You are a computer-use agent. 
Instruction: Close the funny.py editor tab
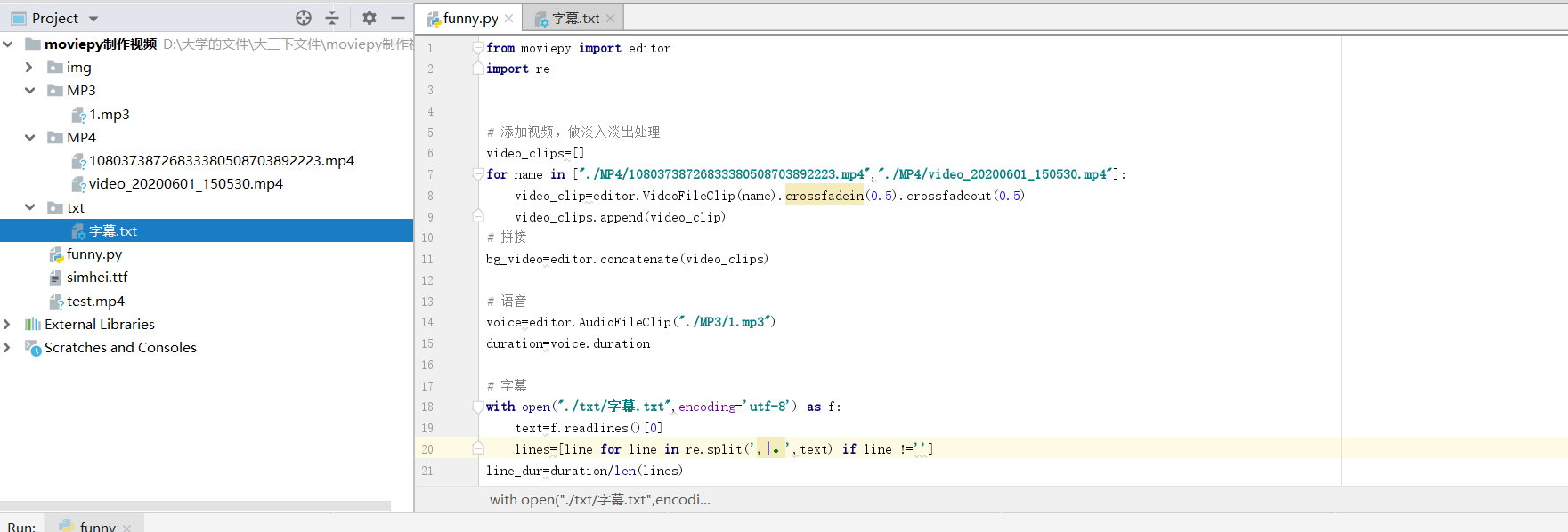coord(509,19)
